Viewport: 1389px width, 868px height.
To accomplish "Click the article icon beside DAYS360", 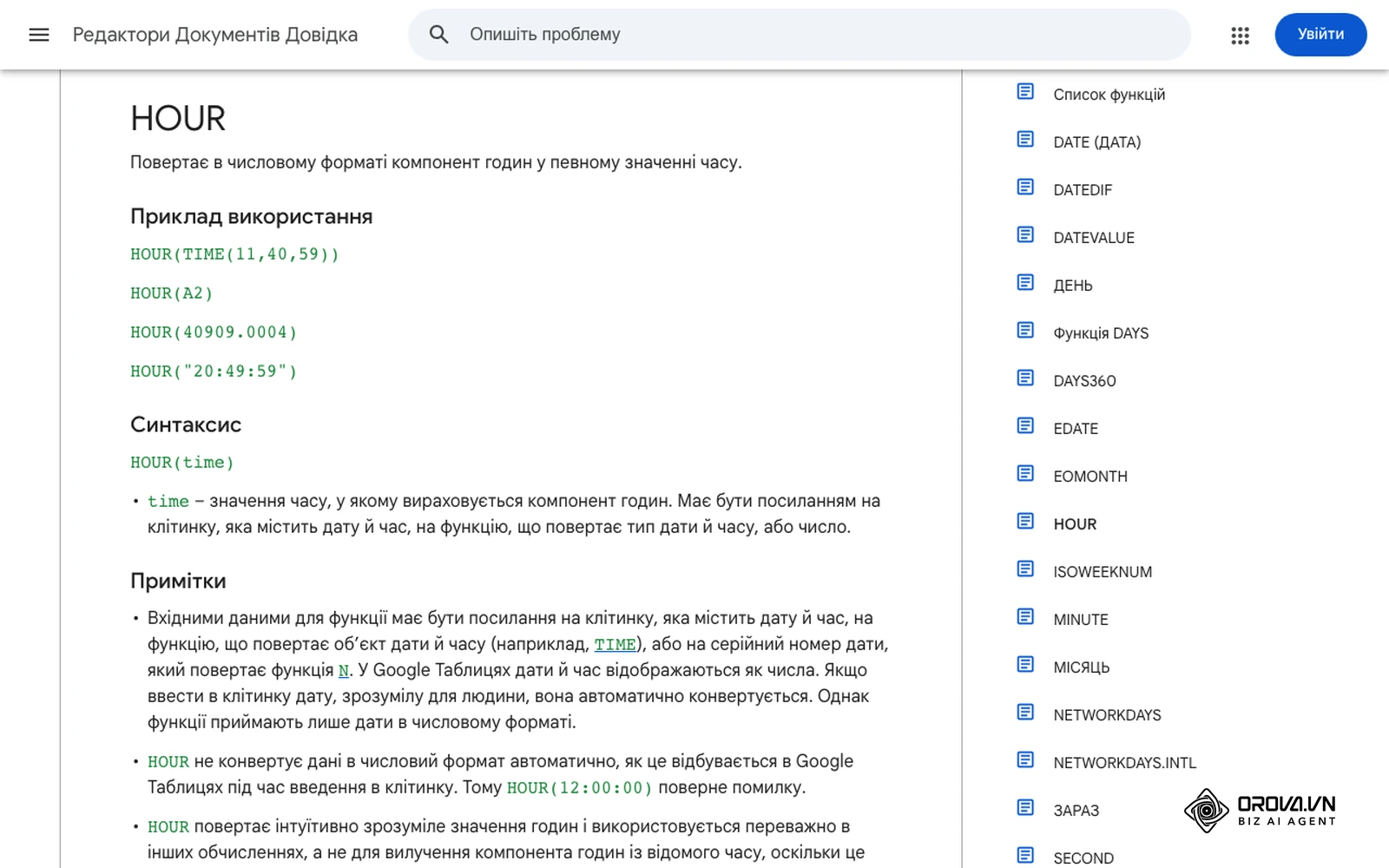I will 1025,378.
